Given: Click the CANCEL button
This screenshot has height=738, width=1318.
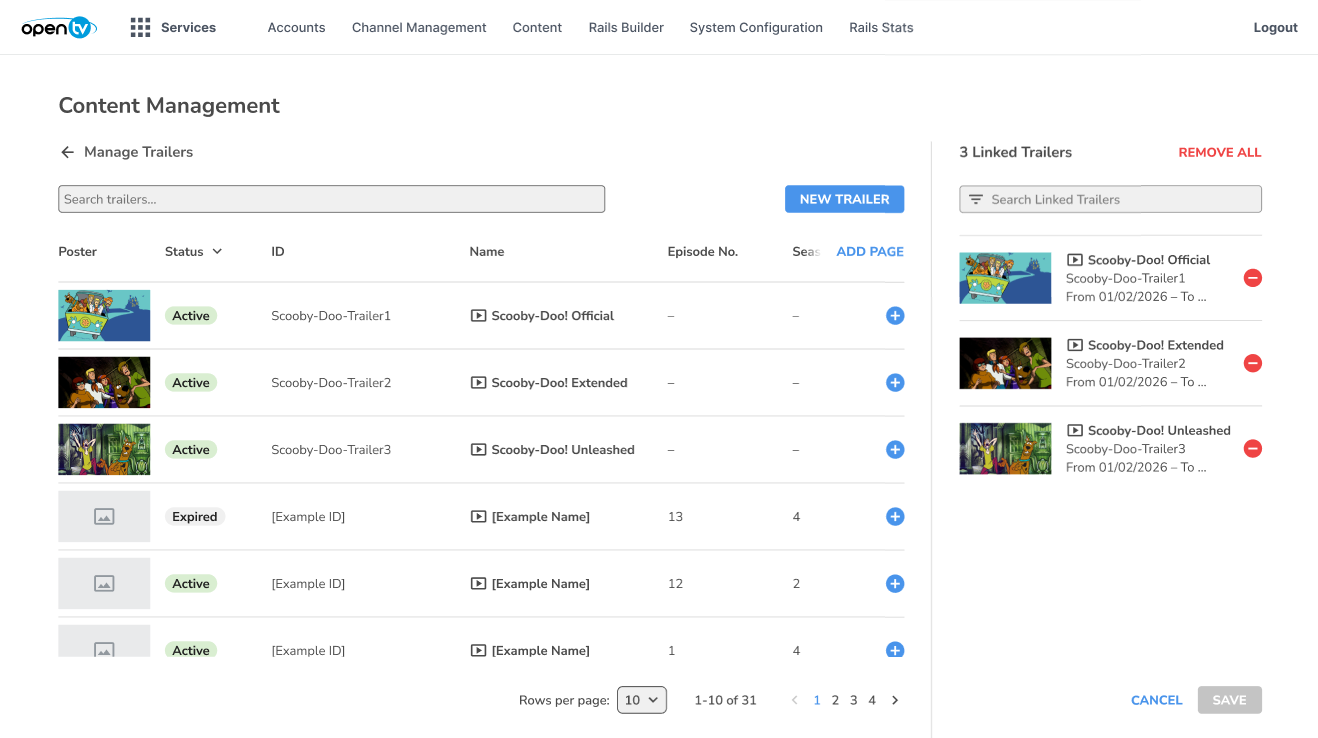Looking at the screenshot, I should [1157, 700].
